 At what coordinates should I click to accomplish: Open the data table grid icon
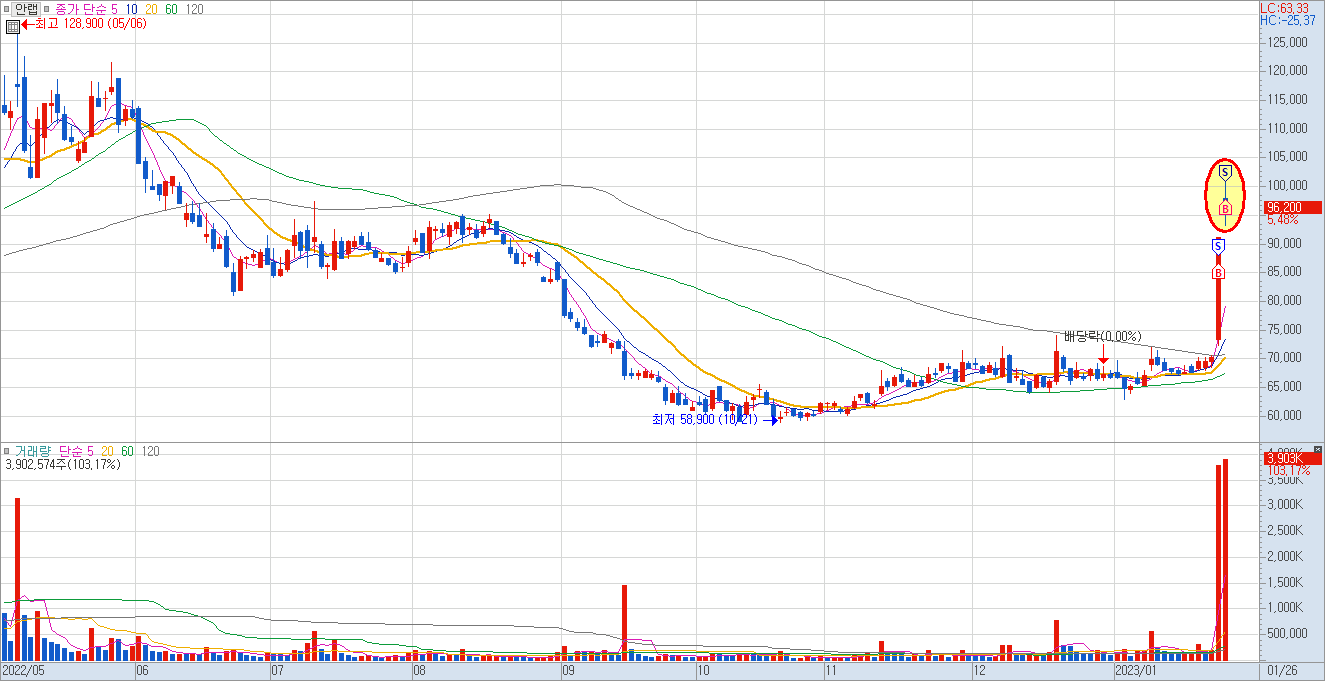[12, 26]
